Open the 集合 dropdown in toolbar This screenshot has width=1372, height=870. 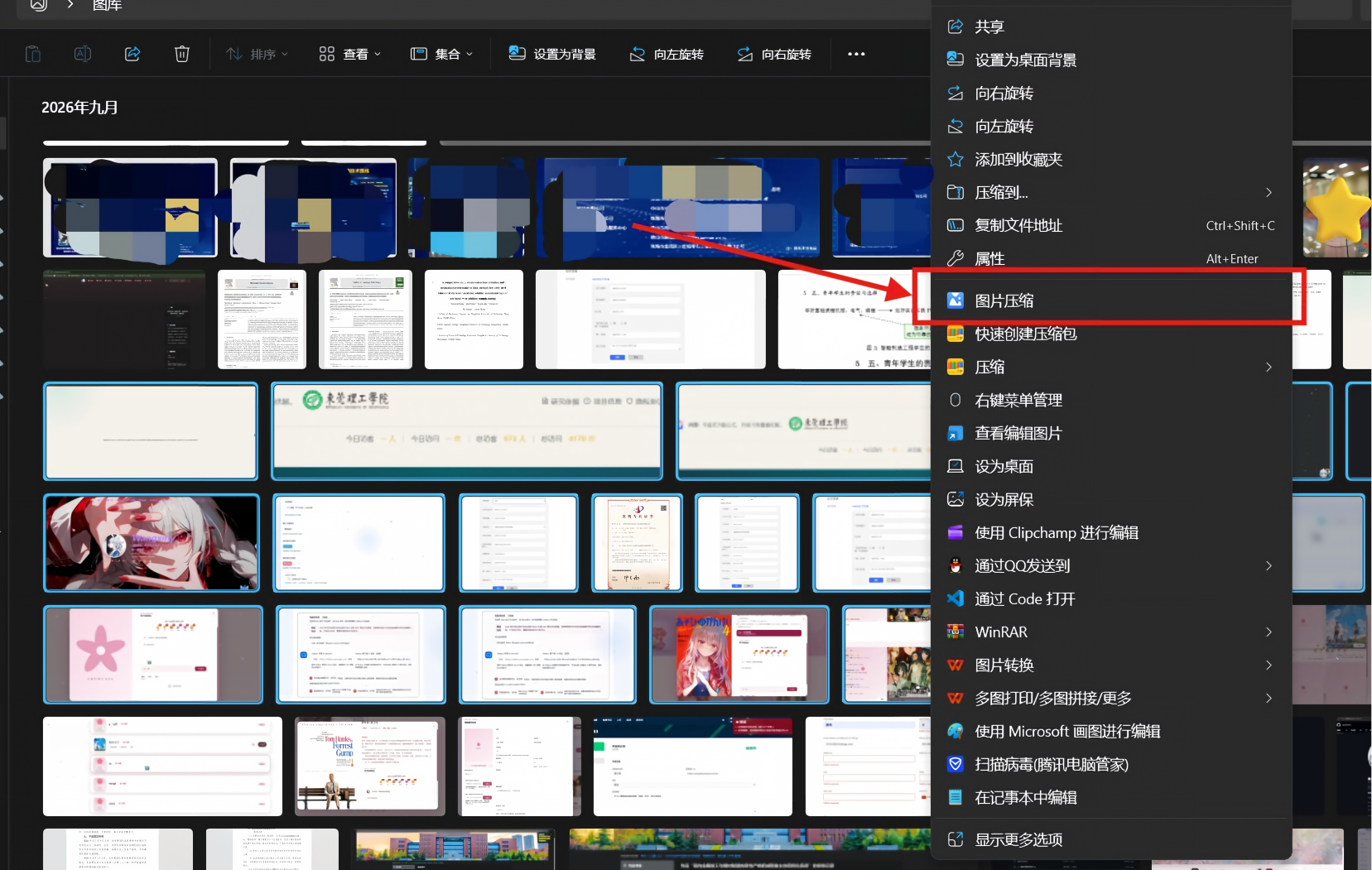(x=441, y=54)
